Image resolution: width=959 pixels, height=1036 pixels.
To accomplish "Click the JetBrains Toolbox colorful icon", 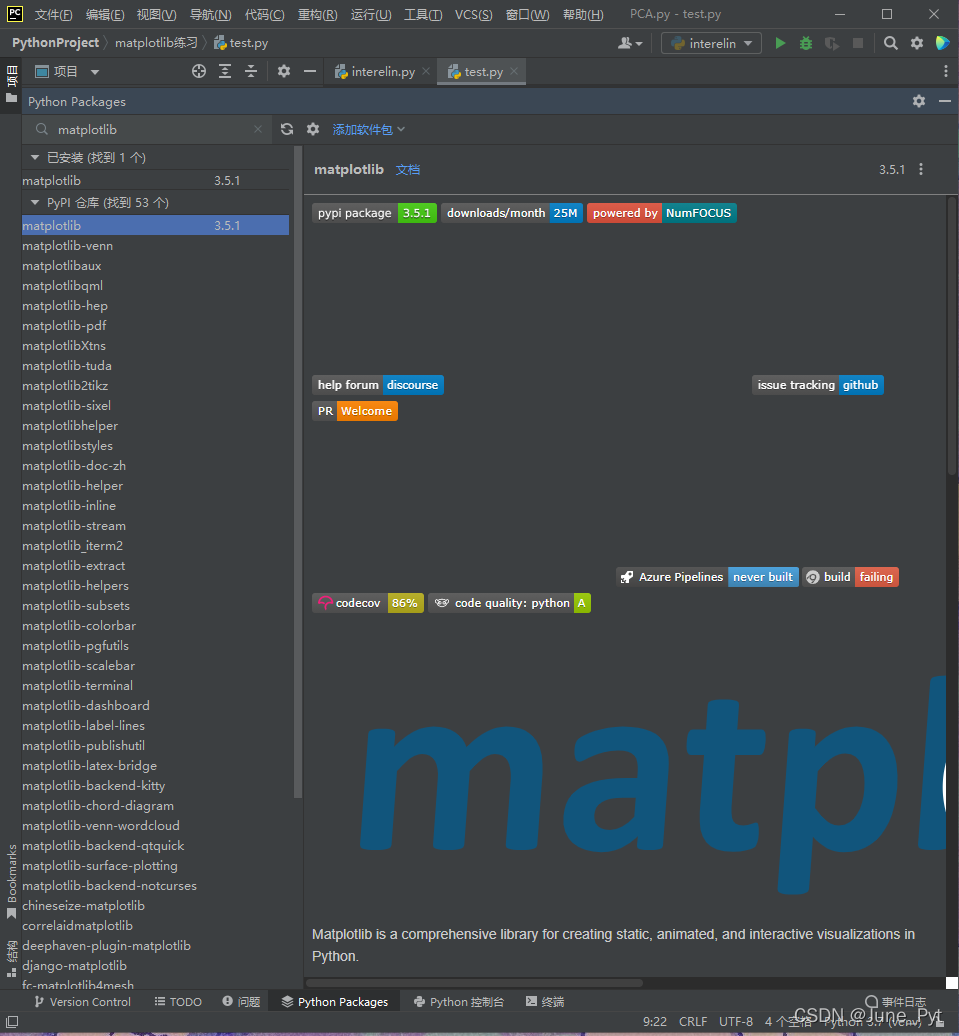I will tap(942, 43).
